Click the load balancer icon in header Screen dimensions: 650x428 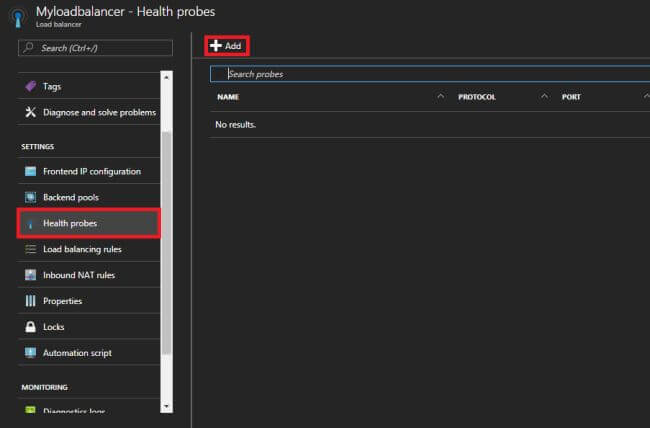click(x=18, y=17)
